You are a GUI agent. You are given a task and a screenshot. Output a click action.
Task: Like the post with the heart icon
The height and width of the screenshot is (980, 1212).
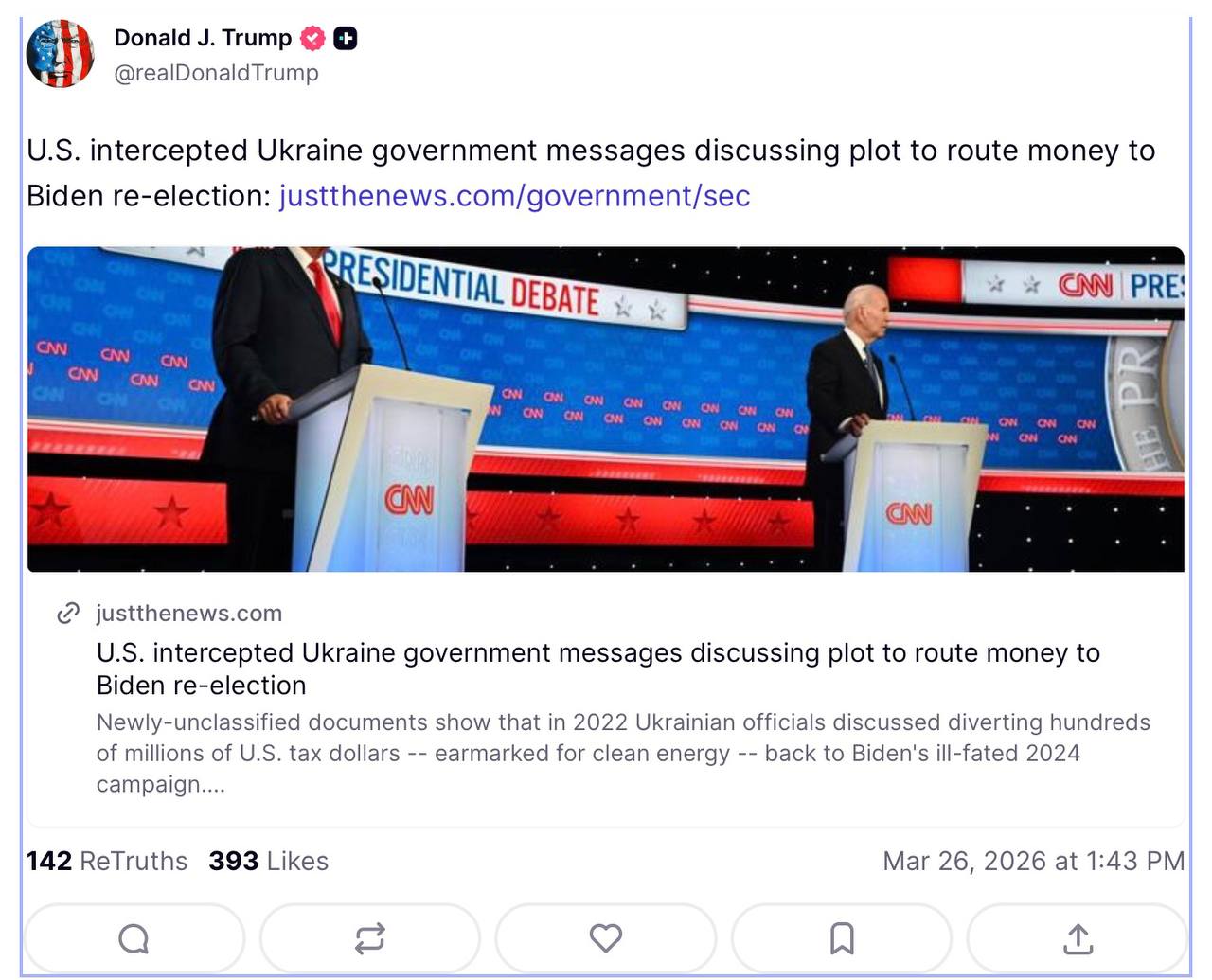coord(605,938)
